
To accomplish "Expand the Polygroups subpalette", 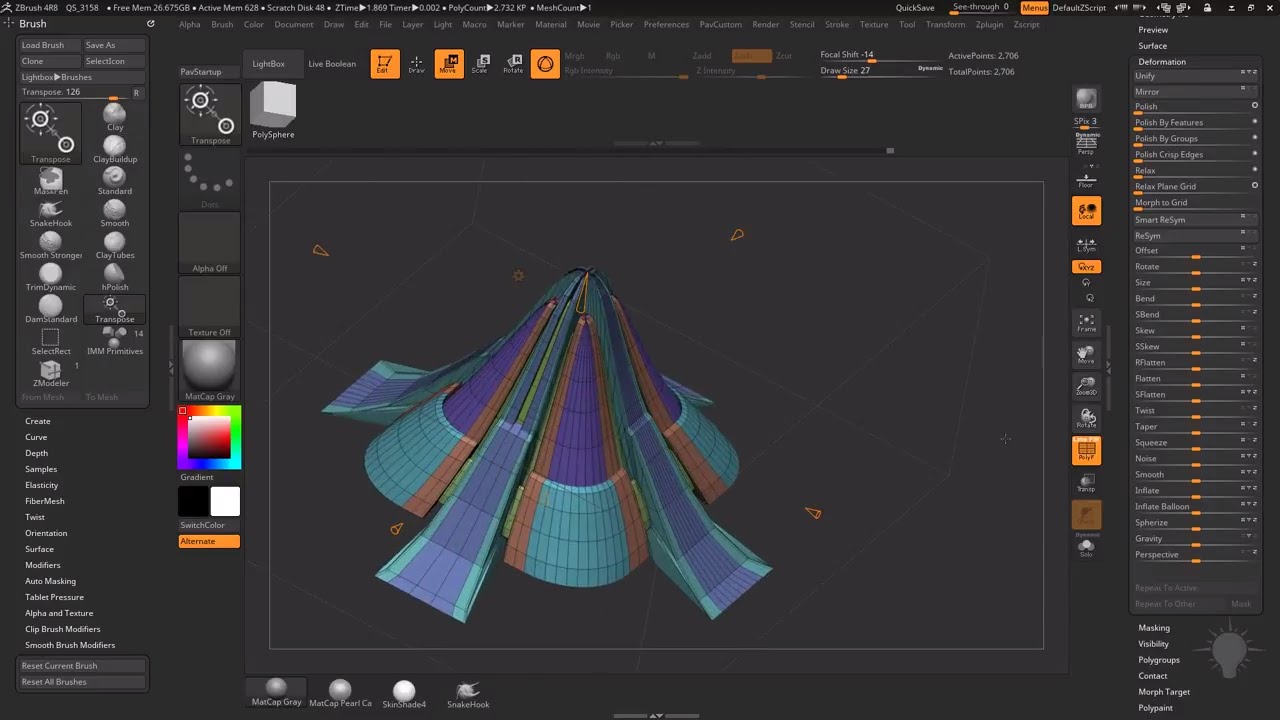I will point(1159,660).
